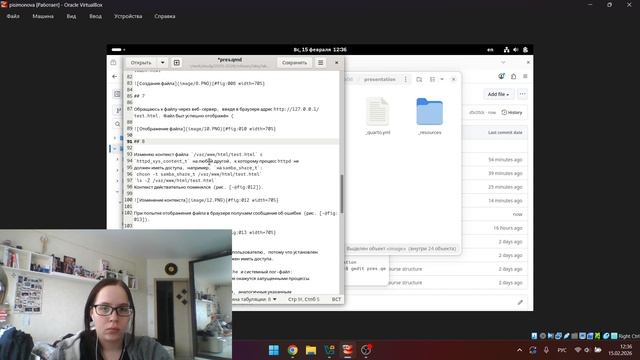This screenshot has width=640, height=360.
Task: Open the Add file dropdown
Action: point(498,94)
